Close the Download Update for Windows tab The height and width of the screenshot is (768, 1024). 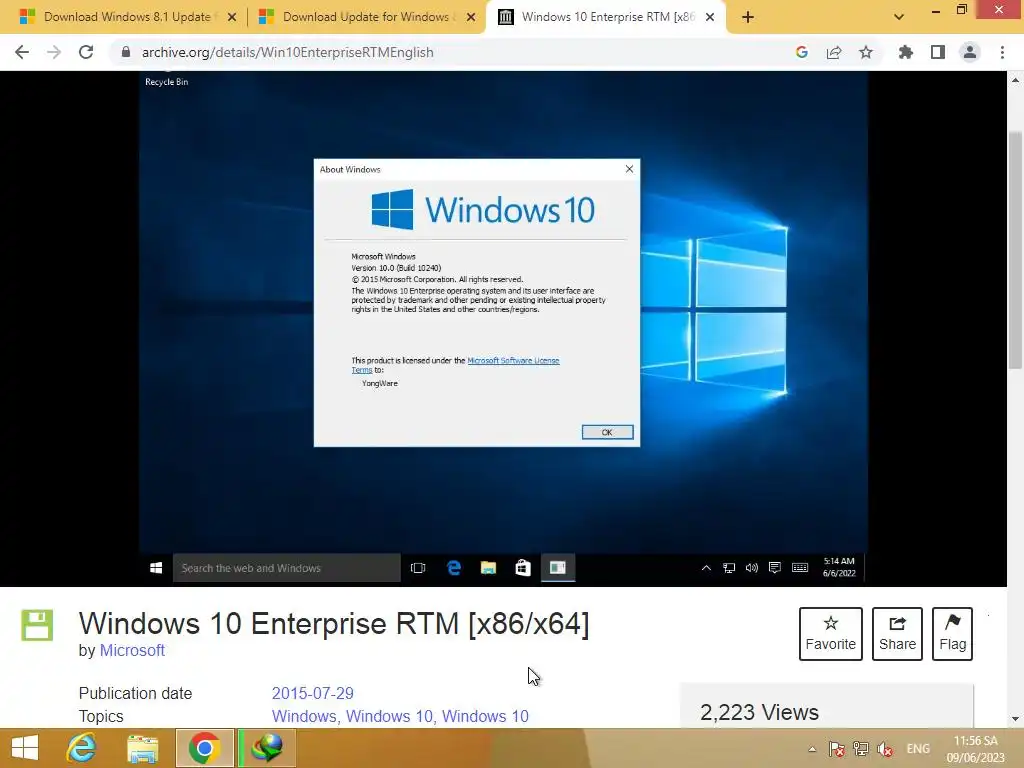(x=470, y=17)
